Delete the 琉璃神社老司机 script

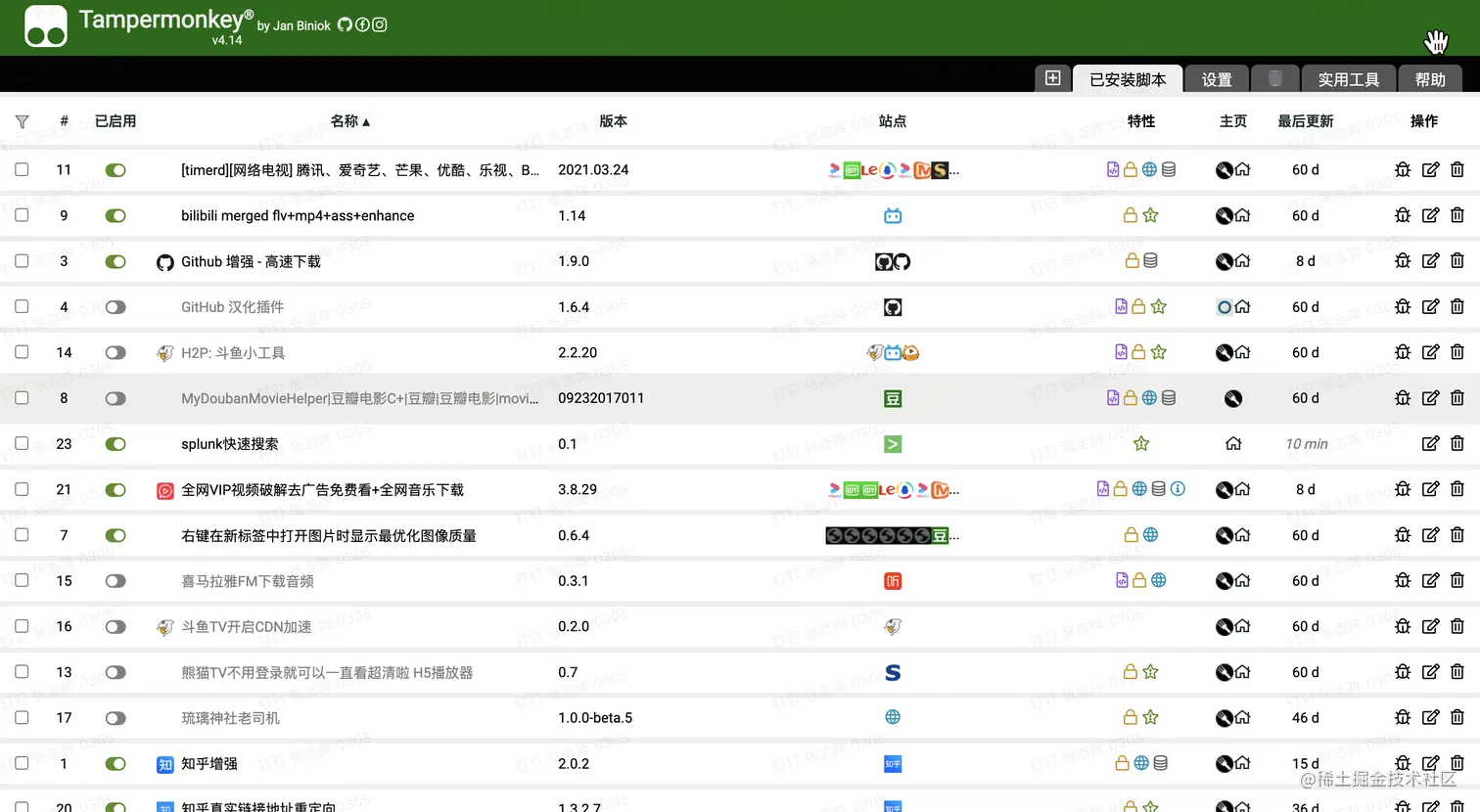tap(1457, 717)
